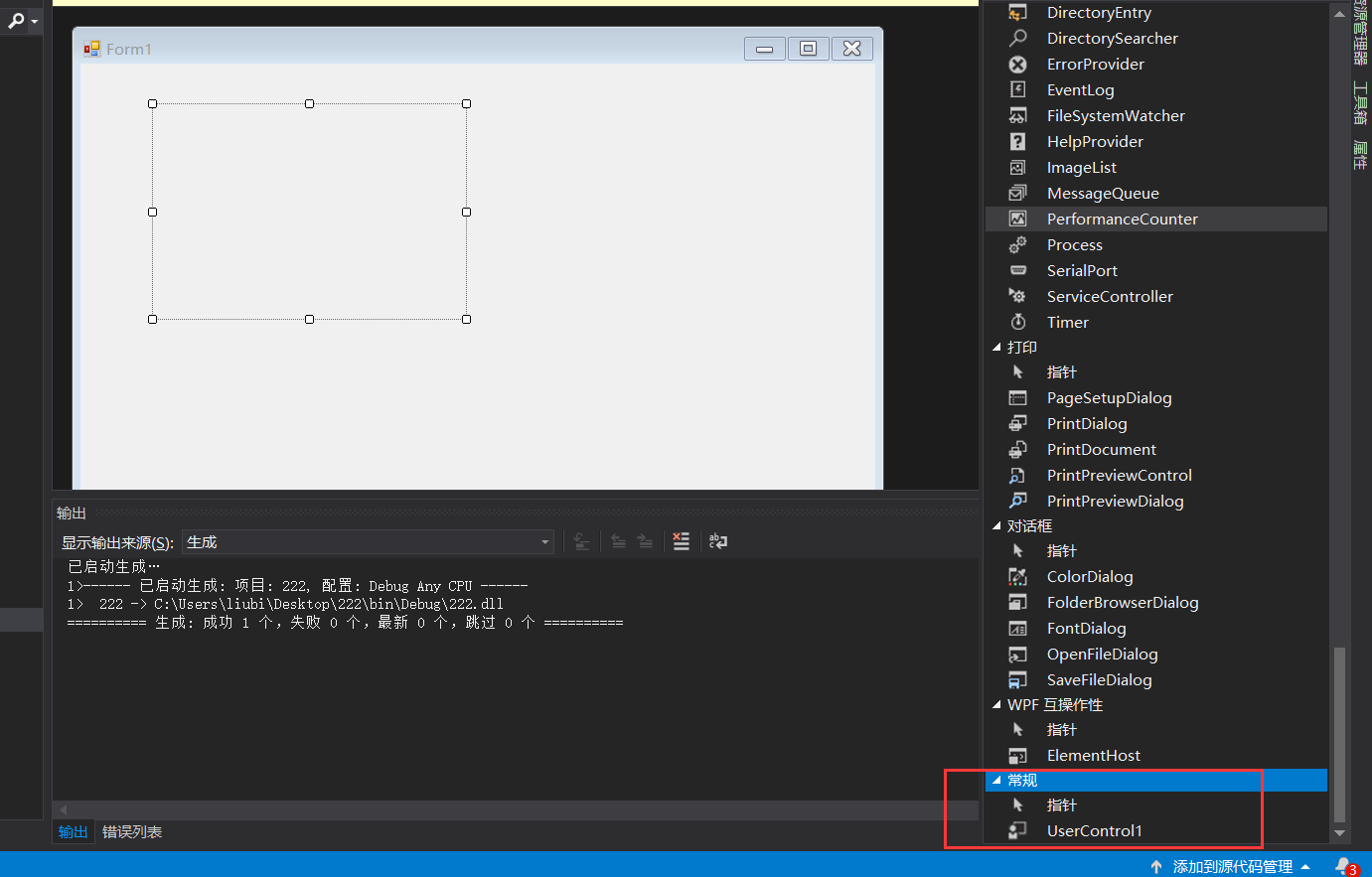Choose the FolderBrowserDialog icon

(x=1017, y=603)
